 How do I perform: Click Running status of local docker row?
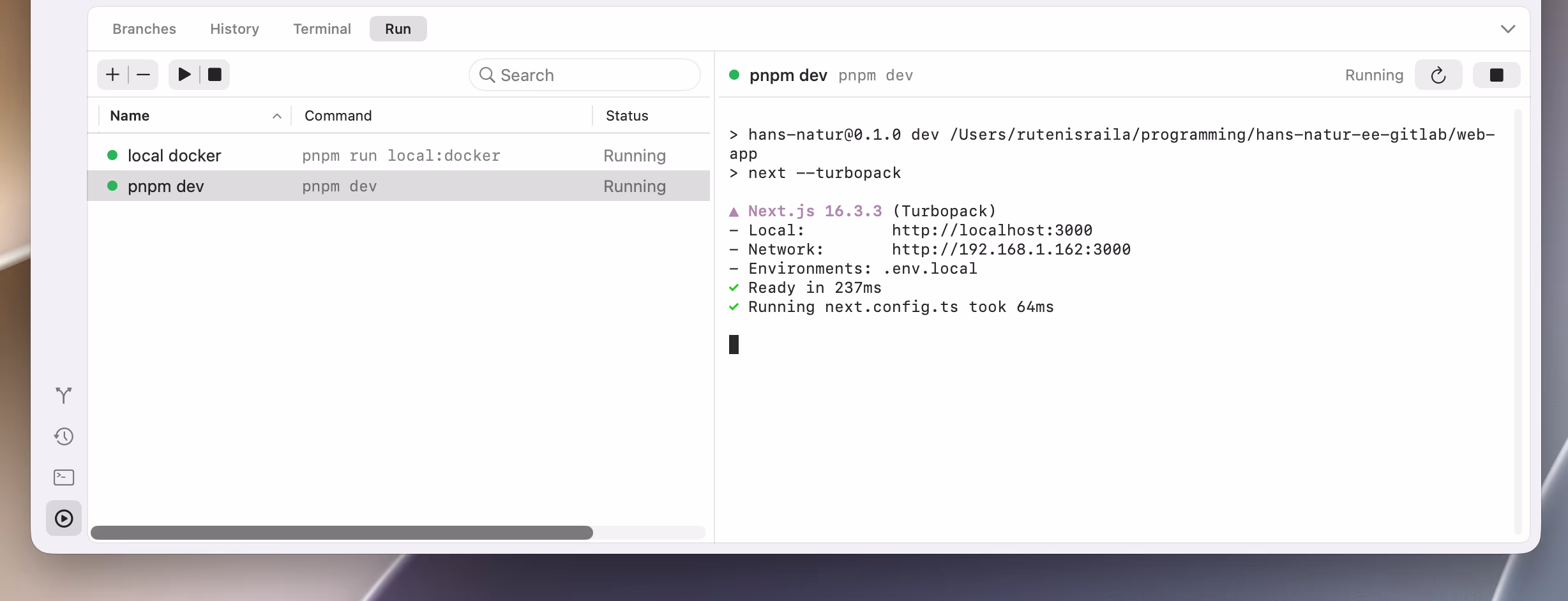click(635, 156)
